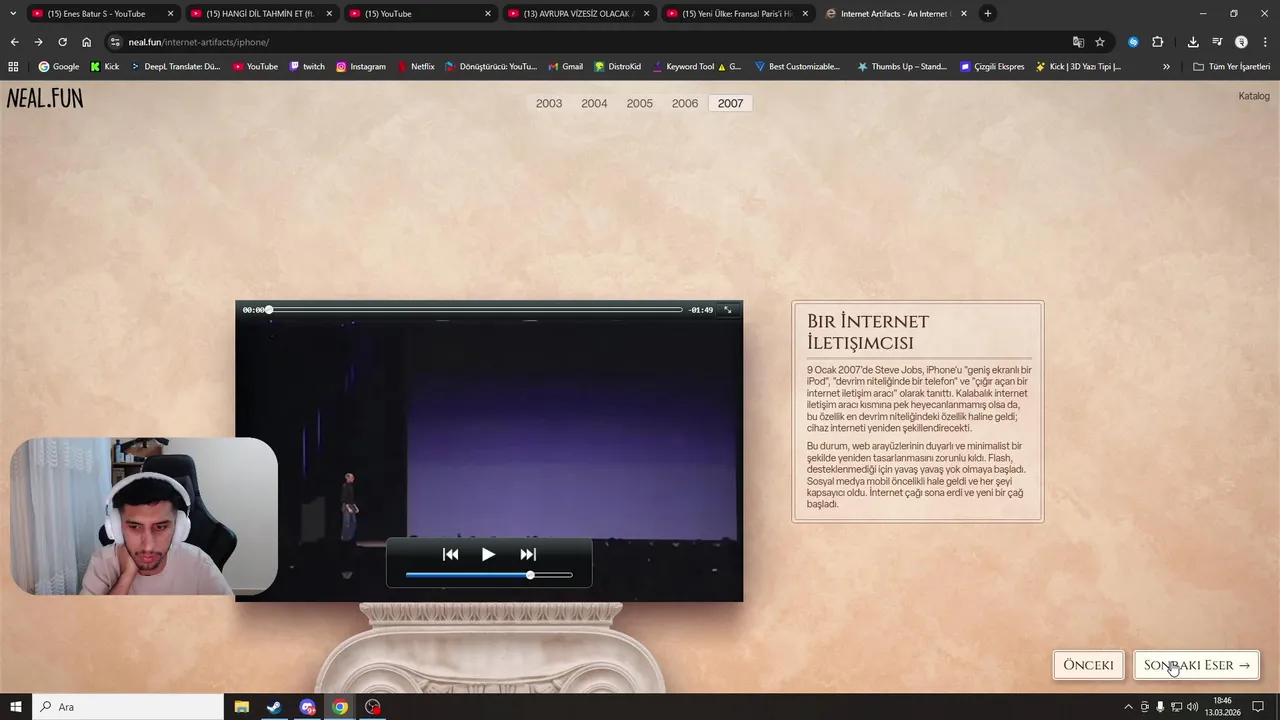Show hidden system tray icons
This screenshot has height=720, width=1280.
pyautogui.click(x=1129, y=707)
